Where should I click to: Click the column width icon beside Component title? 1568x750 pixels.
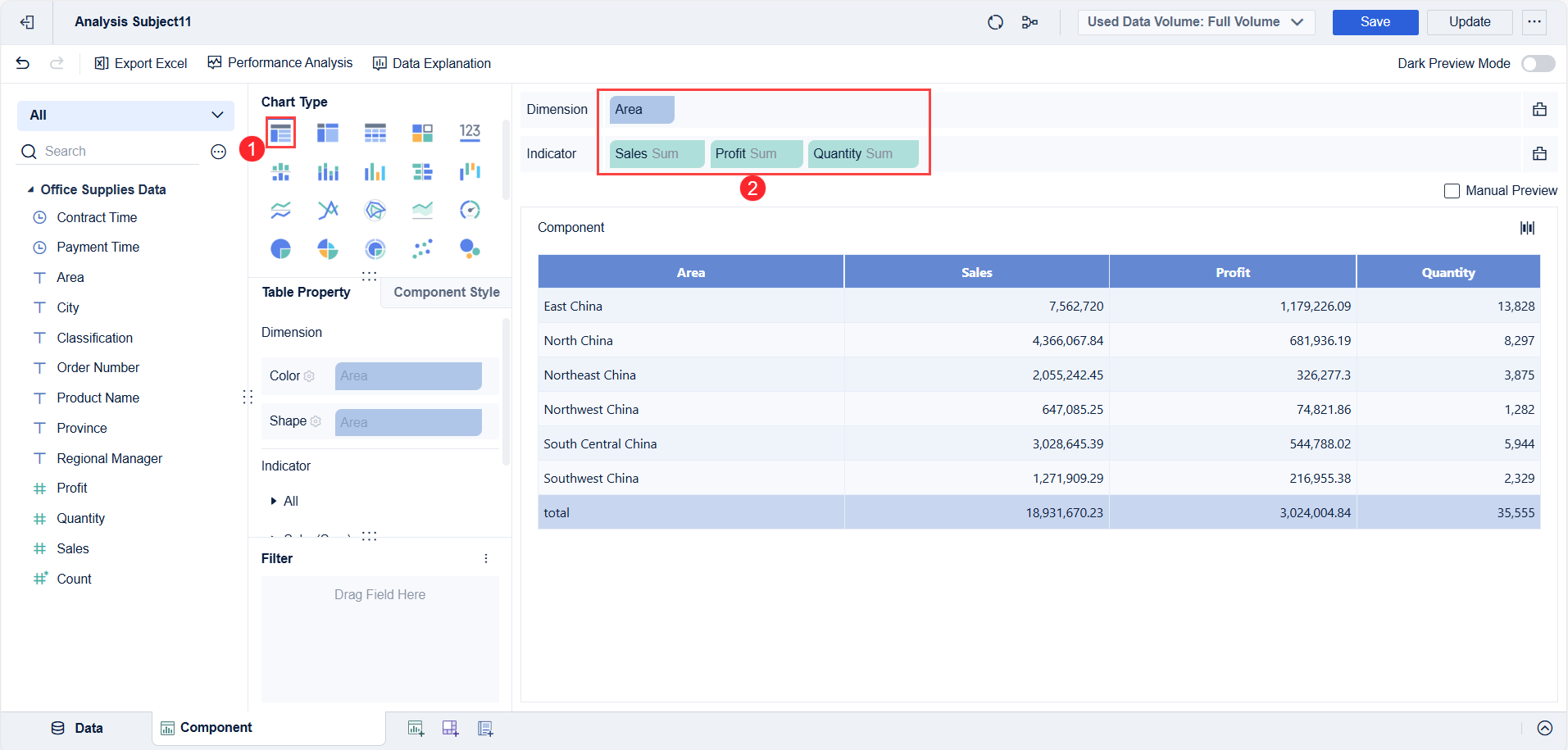pos(1527,228)
